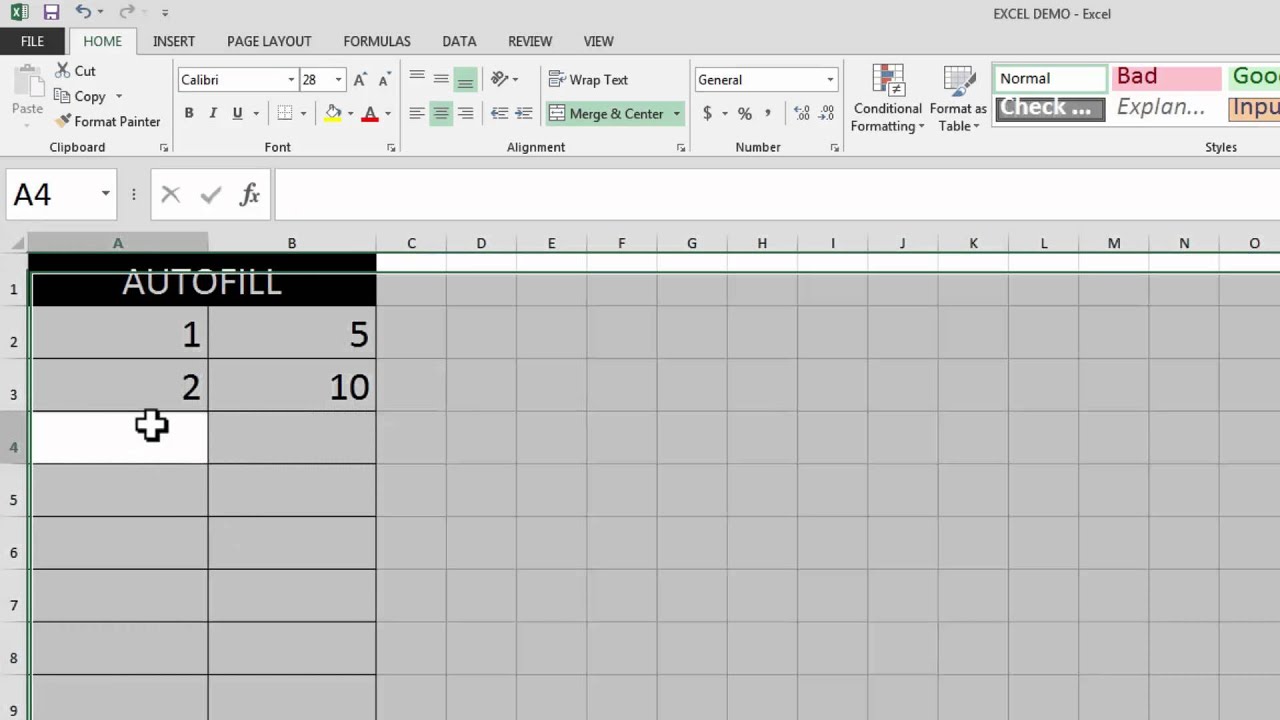This screenshot has width=1280, height=720.
Task: Decrease font size with smaller A icon
Action: tap(385, 80)
